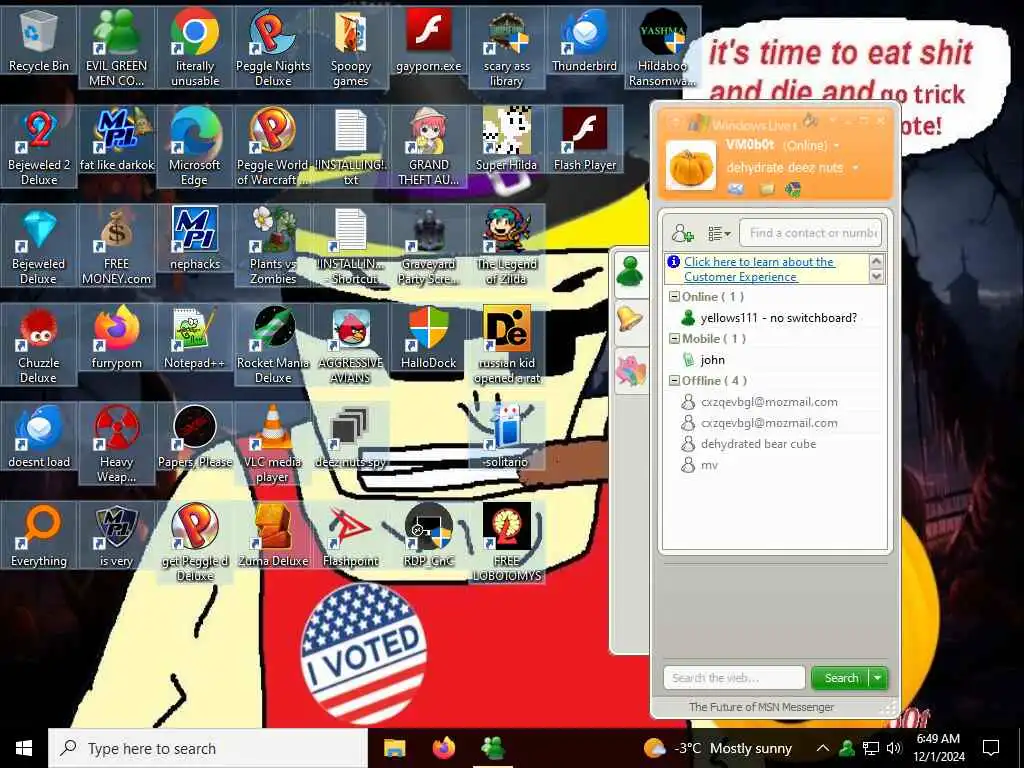Collapse the Offline ( 4 ) group
Viewport: 1024px width, 768px height.
coord(674,380)
